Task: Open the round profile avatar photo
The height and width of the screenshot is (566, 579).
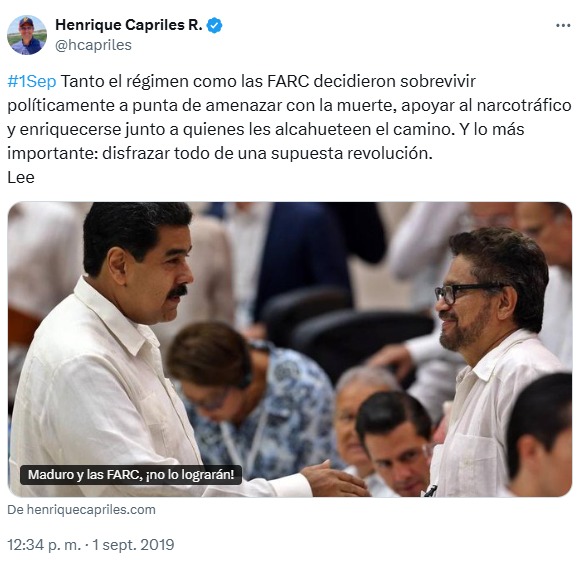Action: coord(27,35)
